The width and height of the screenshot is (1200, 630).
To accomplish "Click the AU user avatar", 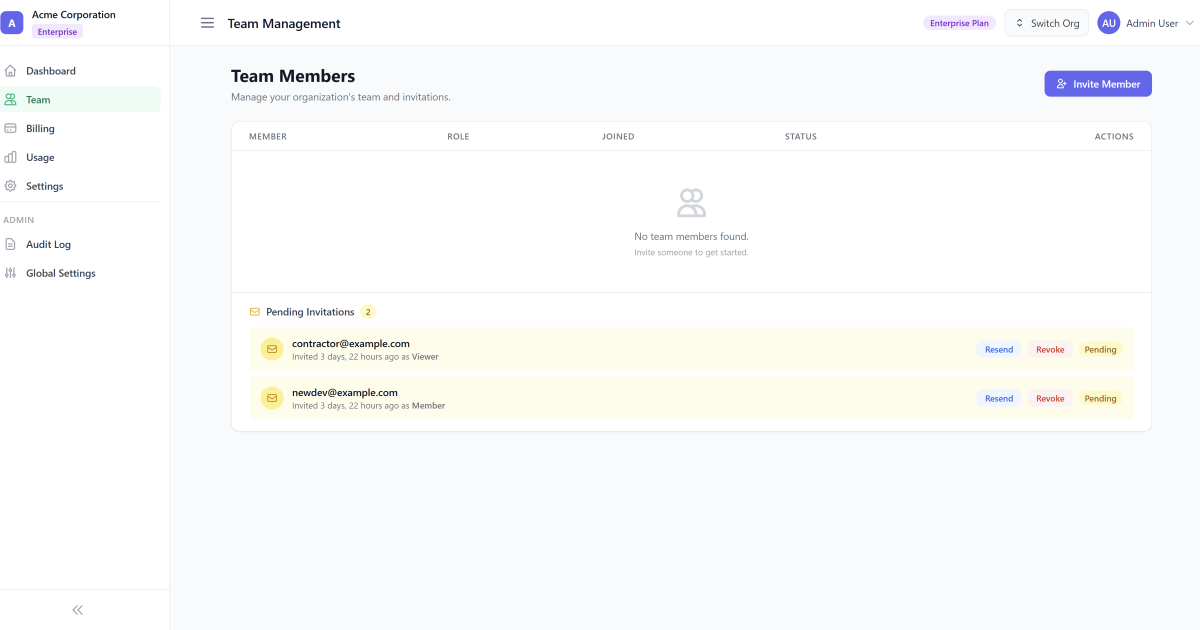I will coord(1108,23).
